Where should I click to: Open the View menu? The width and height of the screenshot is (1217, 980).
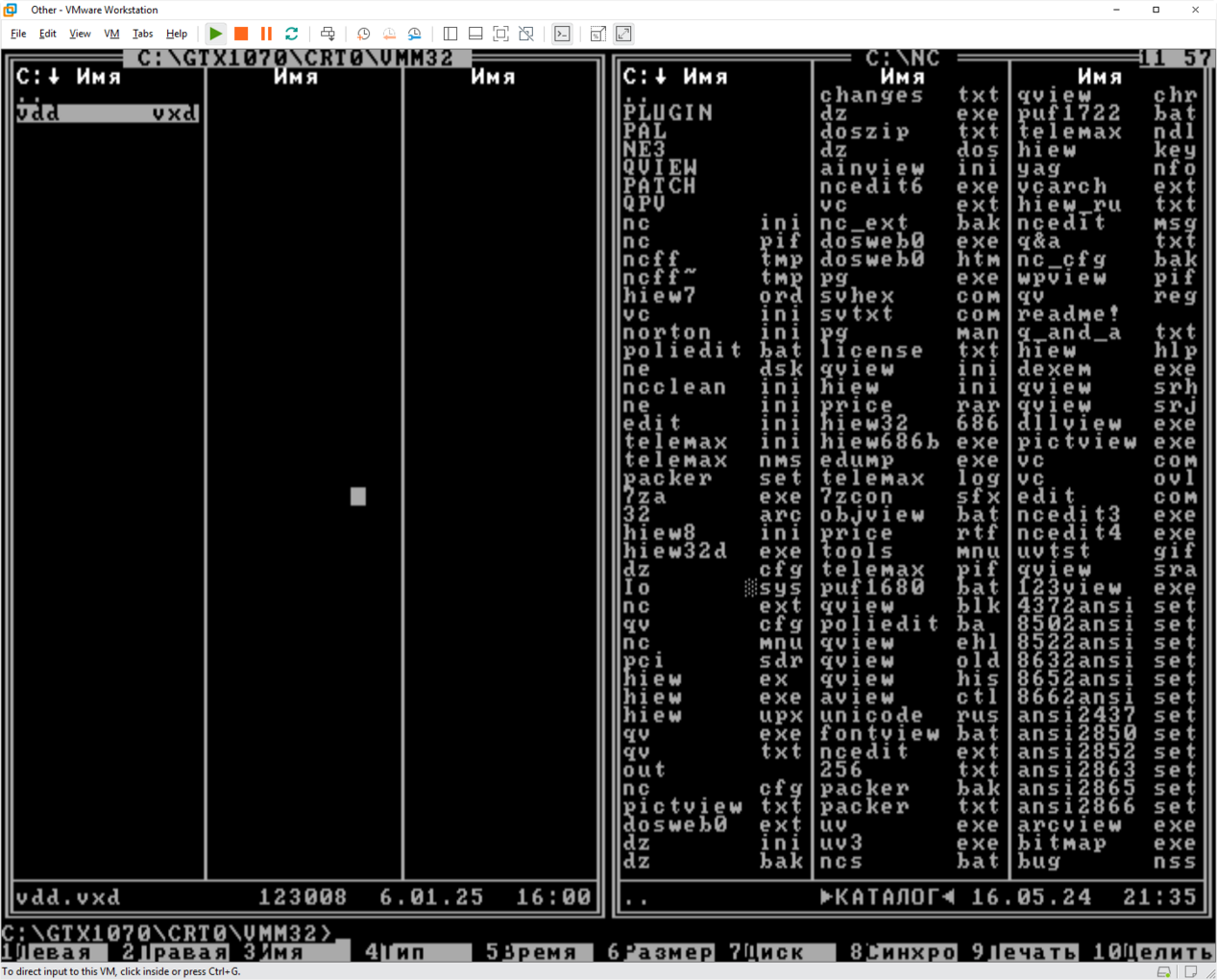(x=80, y=34)
